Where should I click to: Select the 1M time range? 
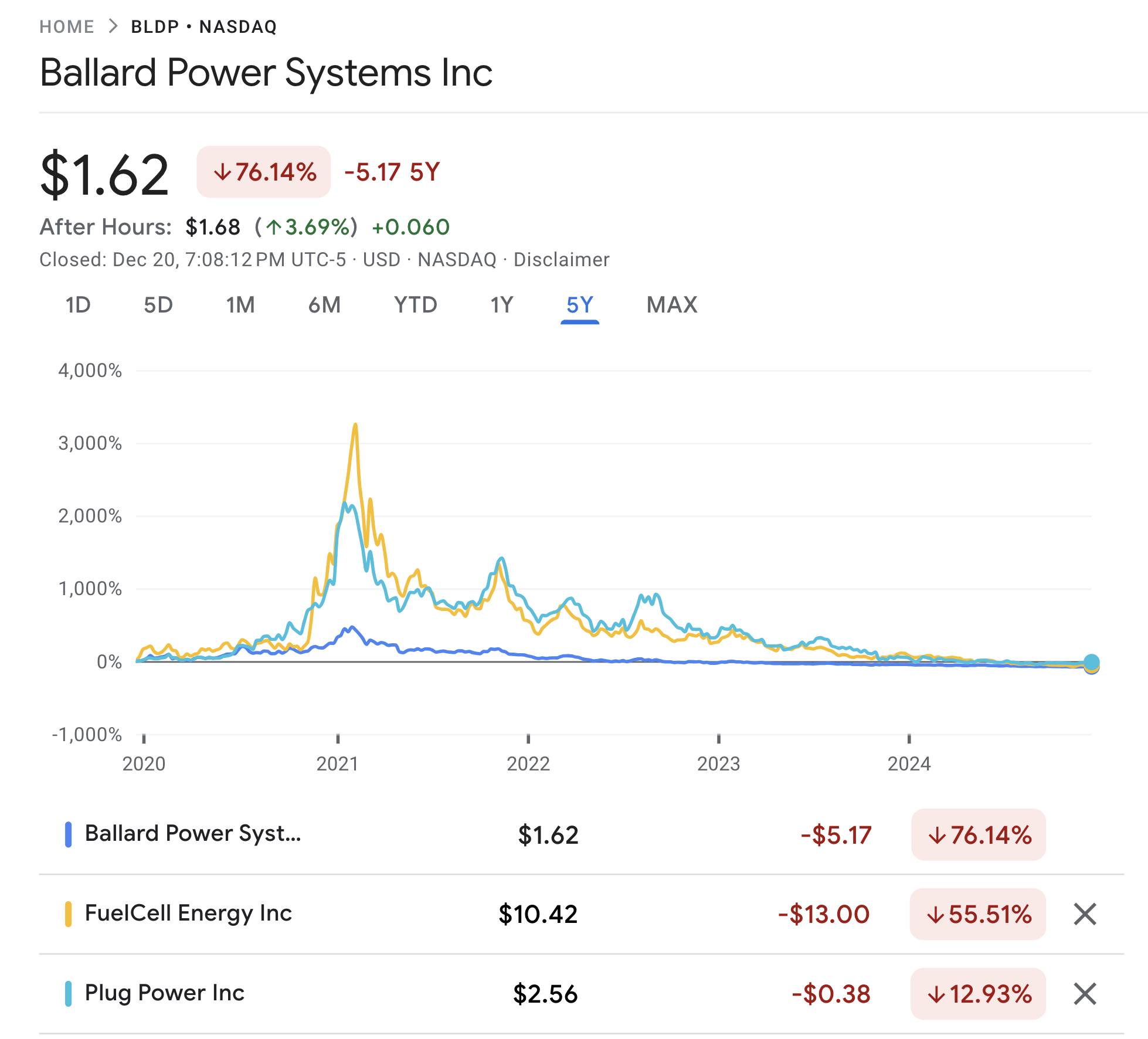pos(240,305)
